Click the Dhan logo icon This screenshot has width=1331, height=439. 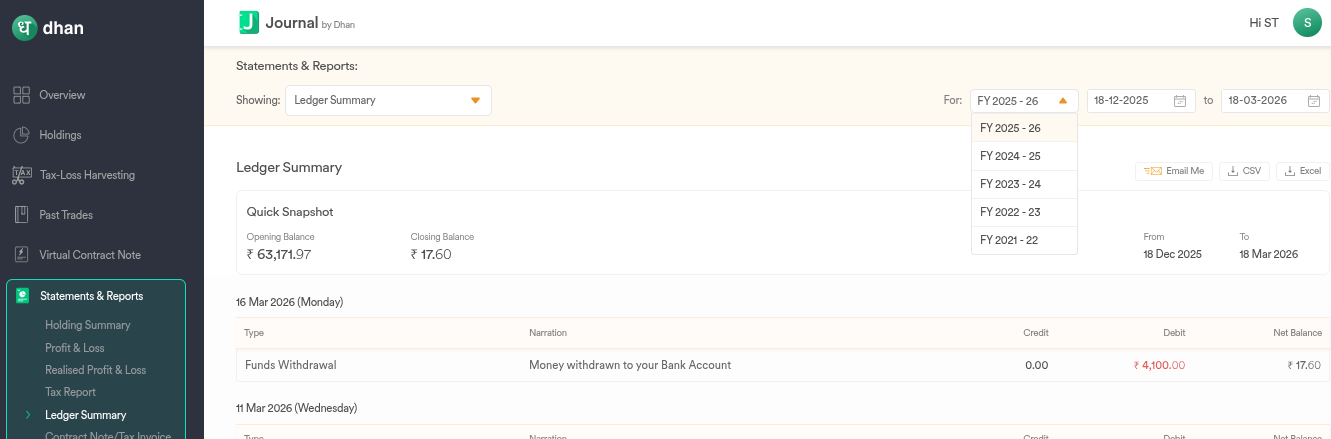coord(24,28)
